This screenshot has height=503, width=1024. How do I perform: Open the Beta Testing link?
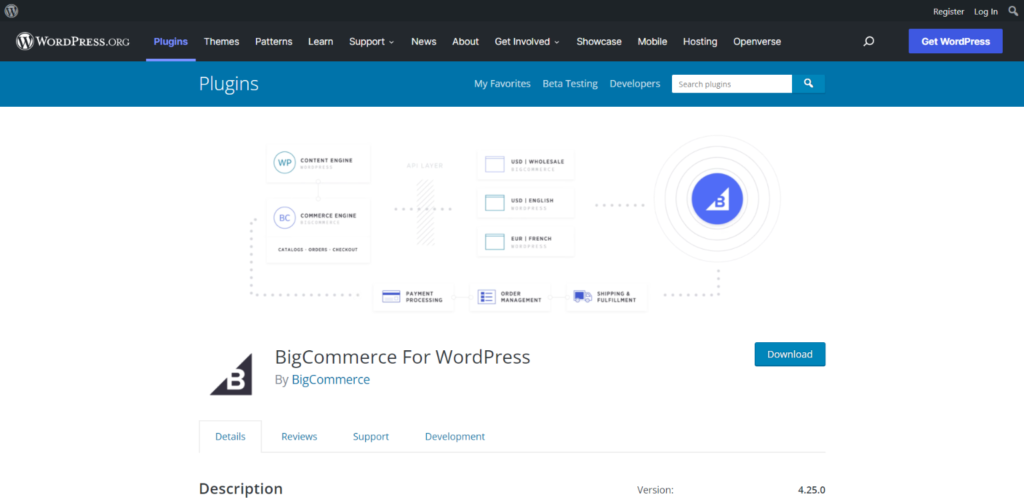[570, 84]
